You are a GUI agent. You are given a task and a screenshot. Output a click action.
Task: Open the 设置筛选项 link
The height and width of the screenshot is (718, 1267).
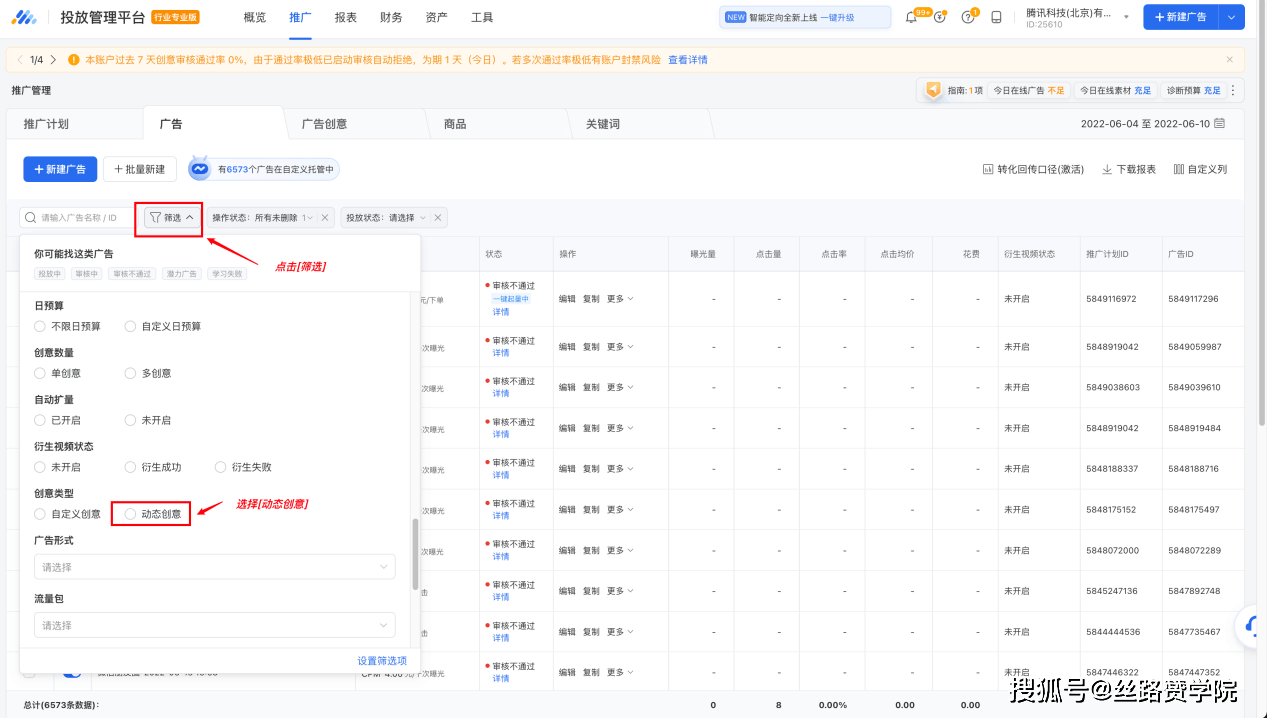382,661
